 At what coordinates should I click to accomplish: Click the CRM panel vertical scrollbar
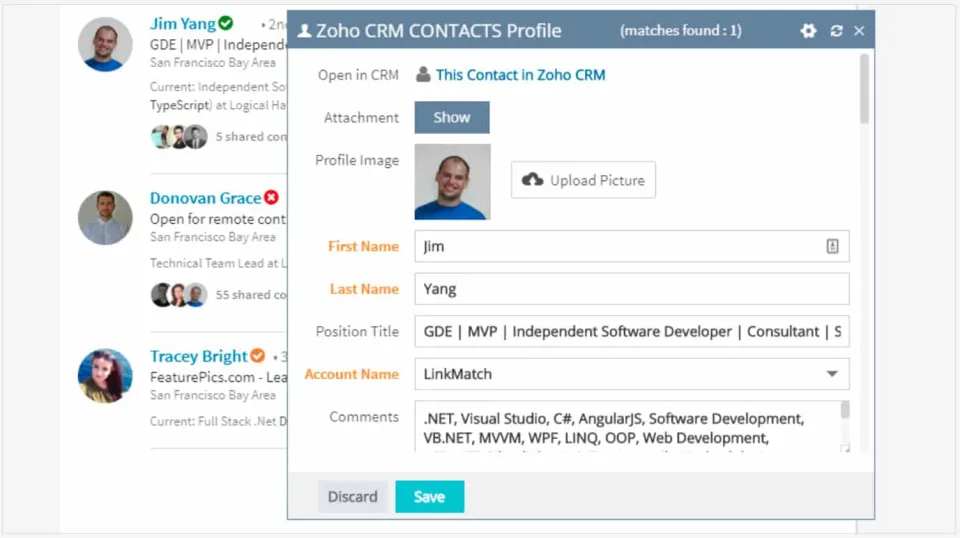point(864,89)
